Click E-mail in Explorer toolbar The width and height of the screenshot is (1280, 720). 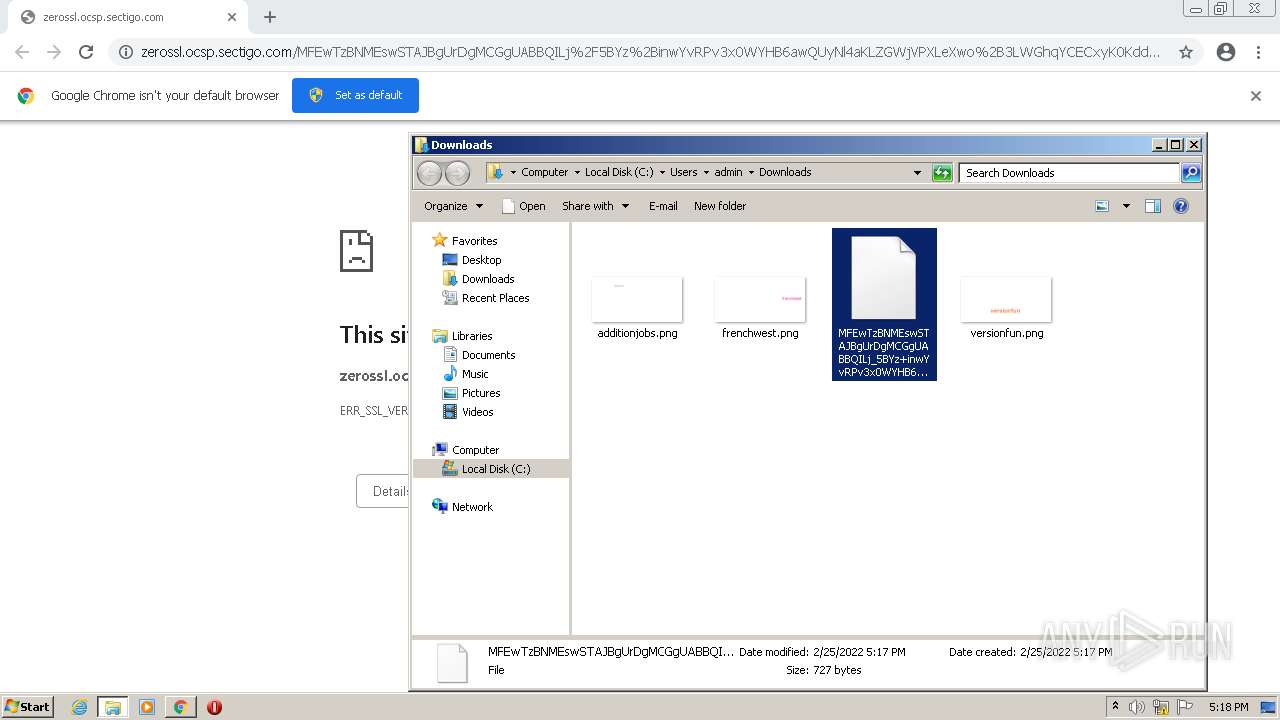(x=663, y=206)
